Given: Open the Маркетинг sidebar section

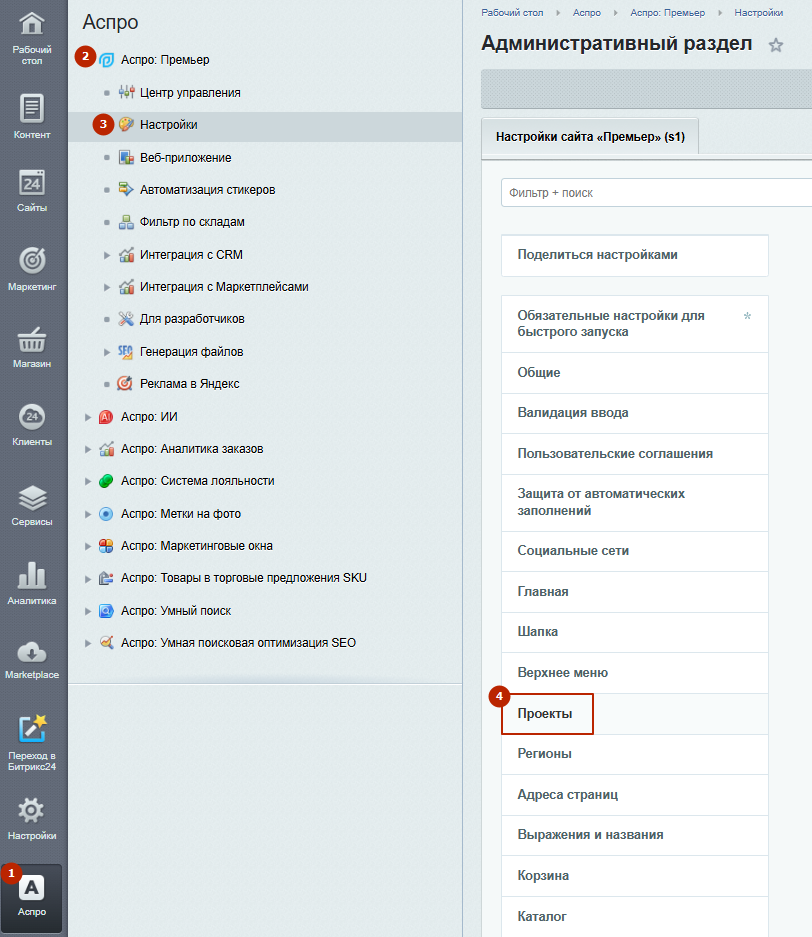Looking at the screenshot, I should [32, 269].
